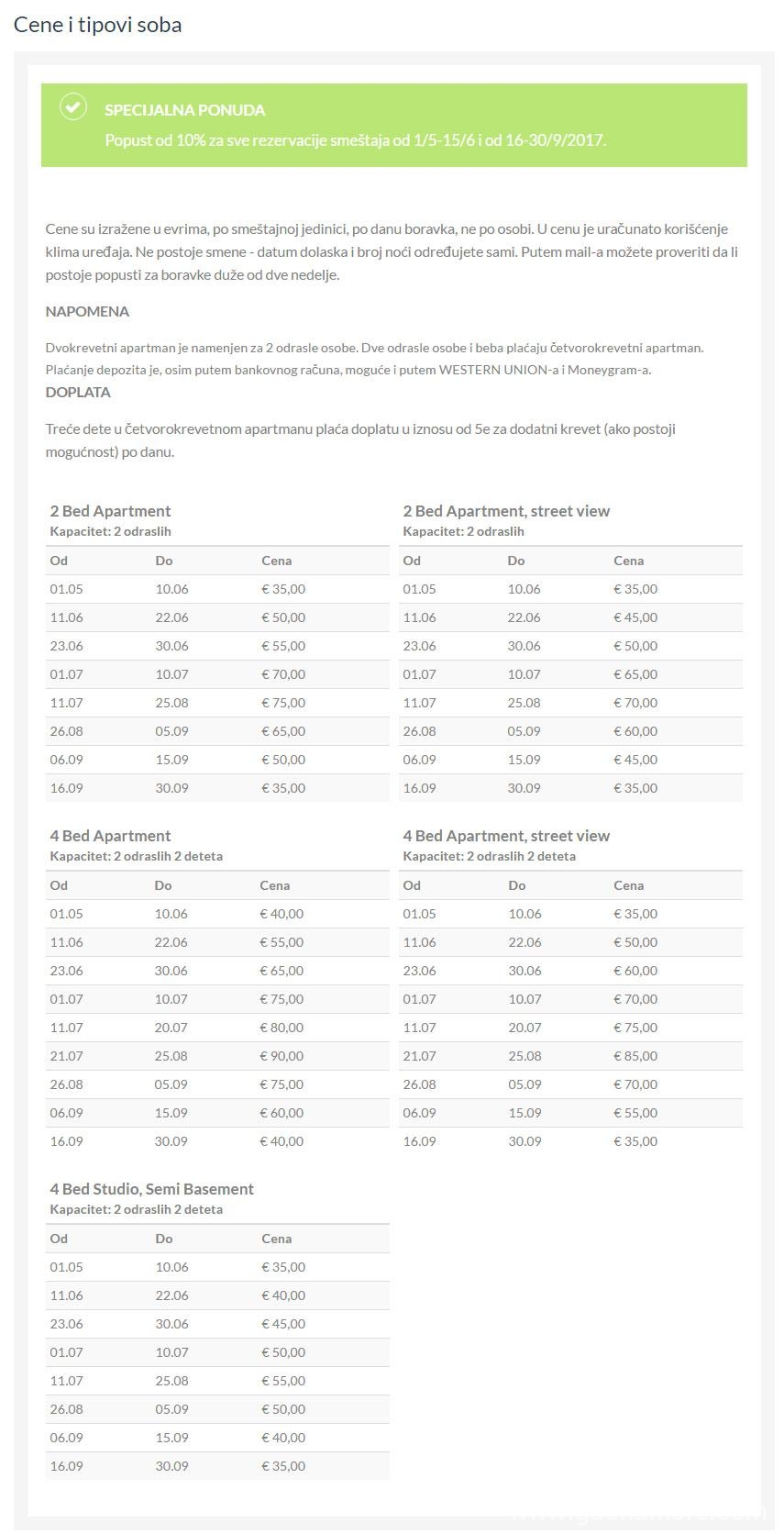Click the 4 Bed Studio, Semi Basement heading
The image size is (784, 1534).
(x=151, y=1189)
